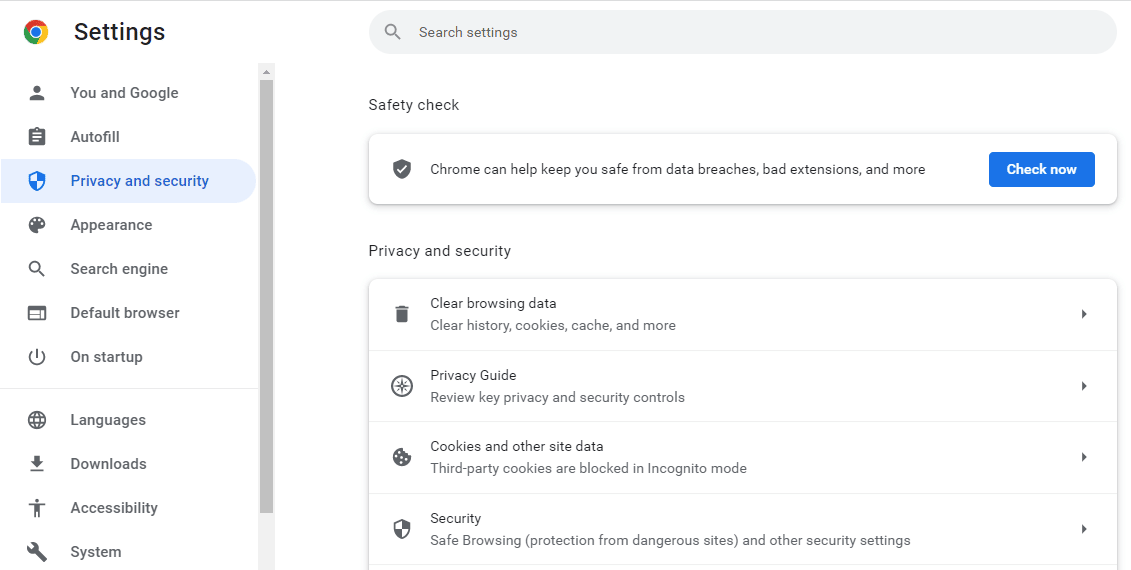The width and height of the screenshot is (1131, 570).
Task: Expand Clear browsing data arrow
Action: (1084, 314)
